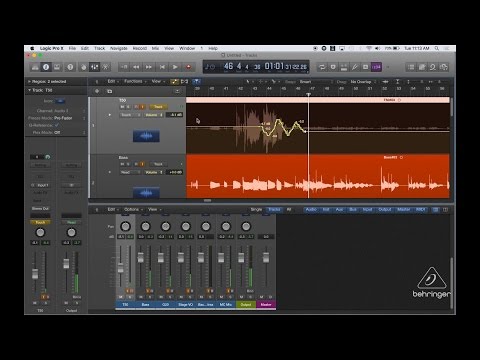This screenshot has width=480, height=360.
Task: Select the Tracks mixer view button
Action: coord(274,210)
